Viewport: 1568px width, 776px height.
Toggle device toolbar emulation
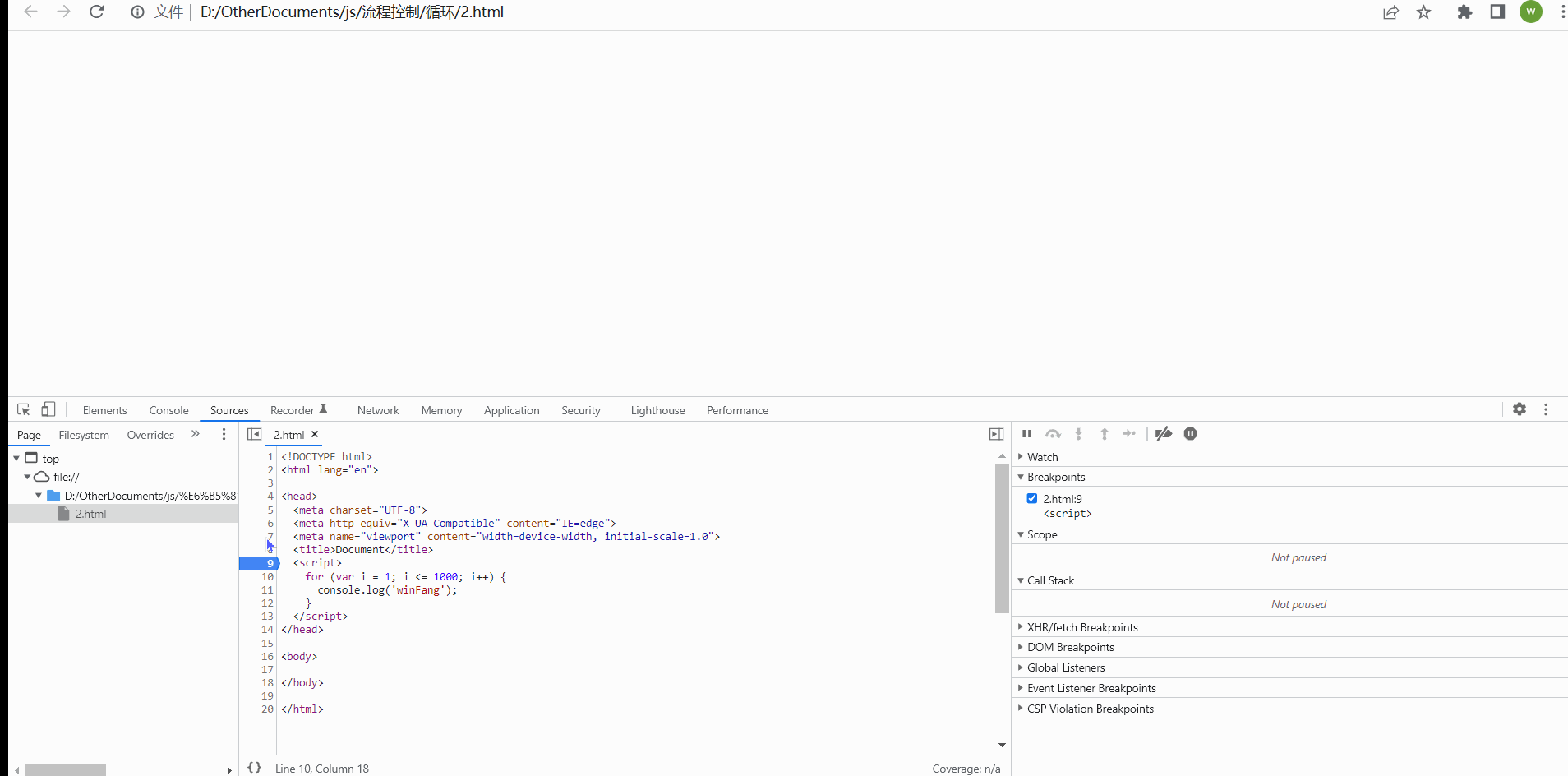(48, 409)
